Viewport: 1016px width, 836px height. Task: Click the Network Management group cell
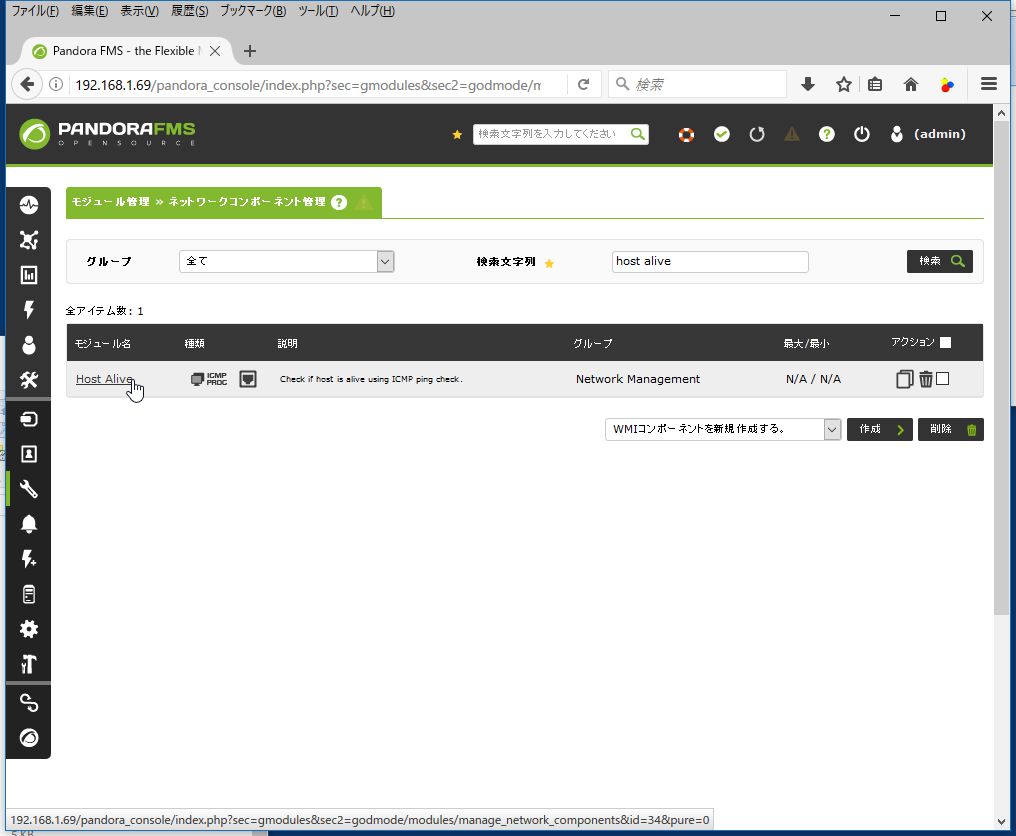(638, 379)
